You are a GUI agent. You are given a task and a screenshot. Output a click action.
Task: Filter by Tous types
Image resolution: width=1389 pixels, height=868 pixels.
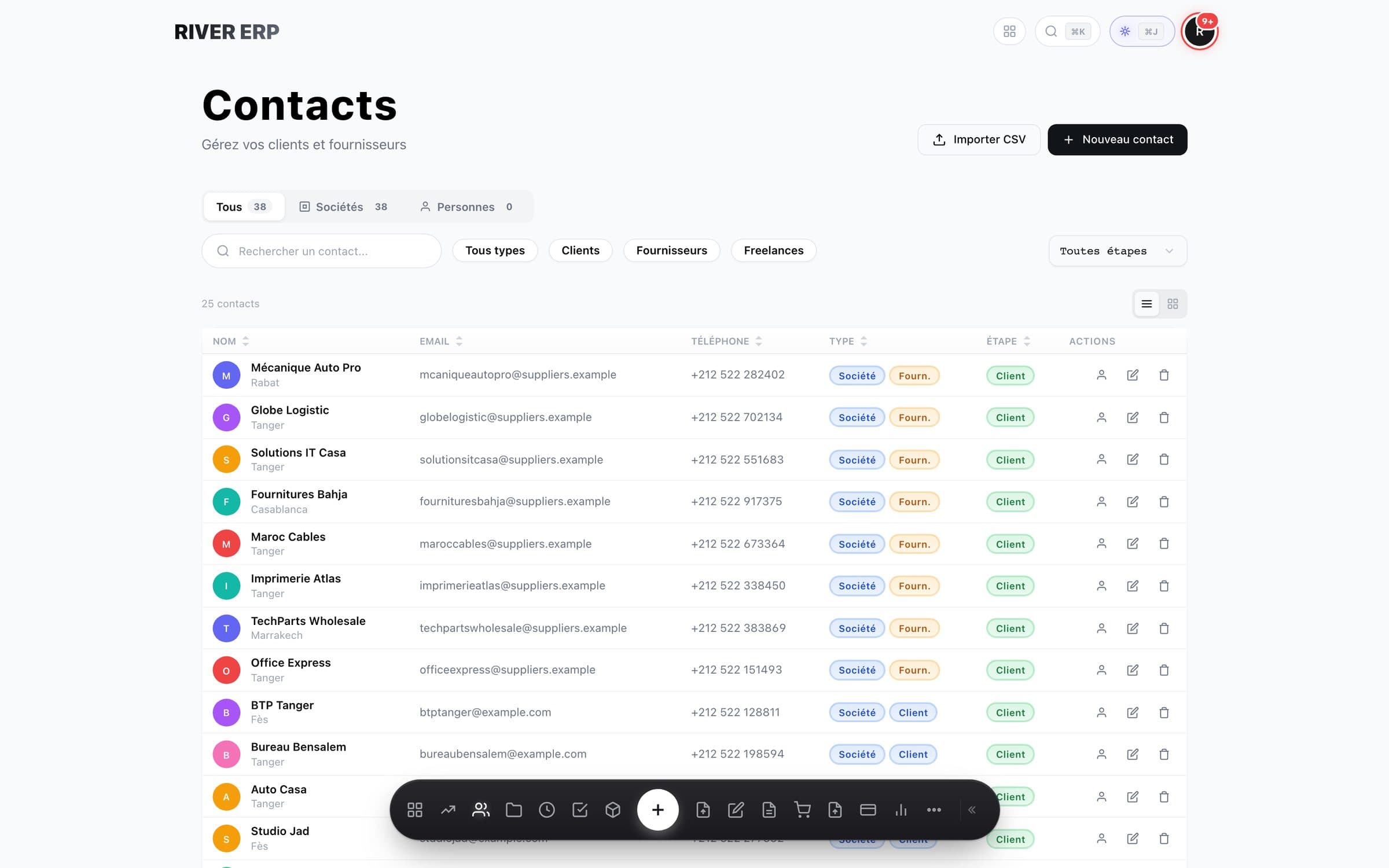tap(495, 251)
